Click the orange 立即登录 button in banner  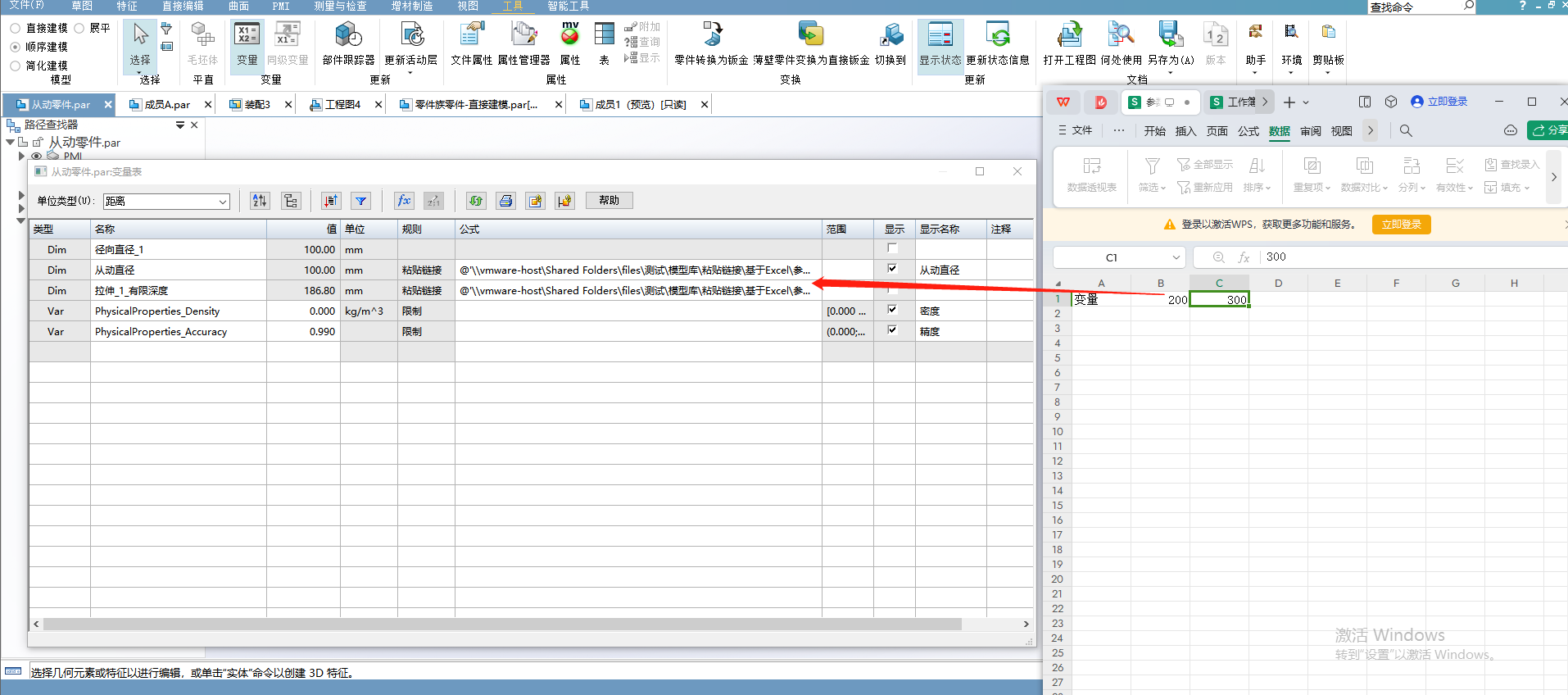point(1401,225)
